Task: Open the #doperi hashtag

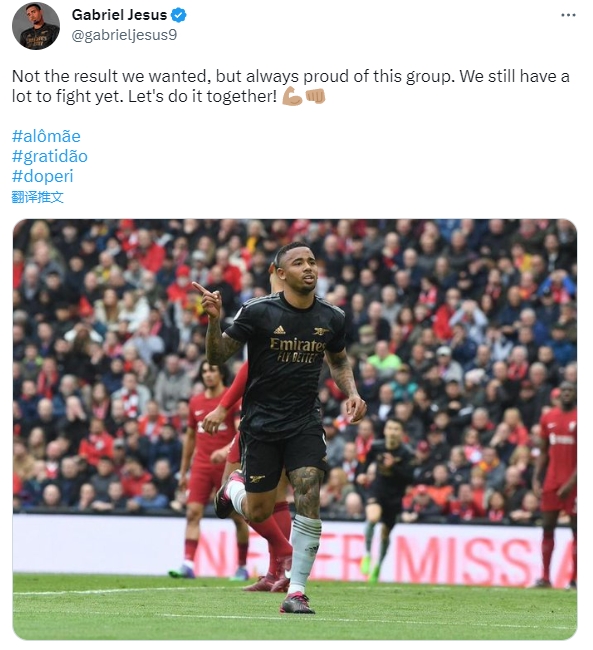Action: (x=42, y=176)
